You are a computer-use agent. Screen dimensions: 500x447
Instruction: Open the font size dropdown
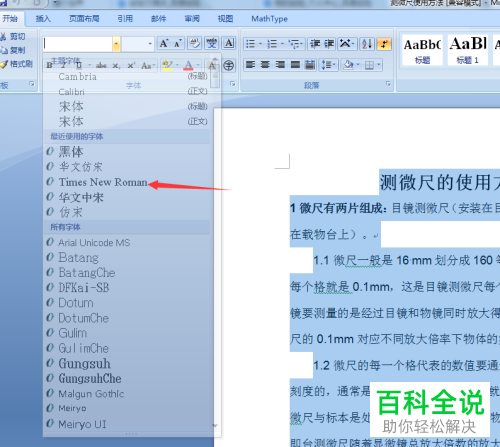click(x=150, y=44)
